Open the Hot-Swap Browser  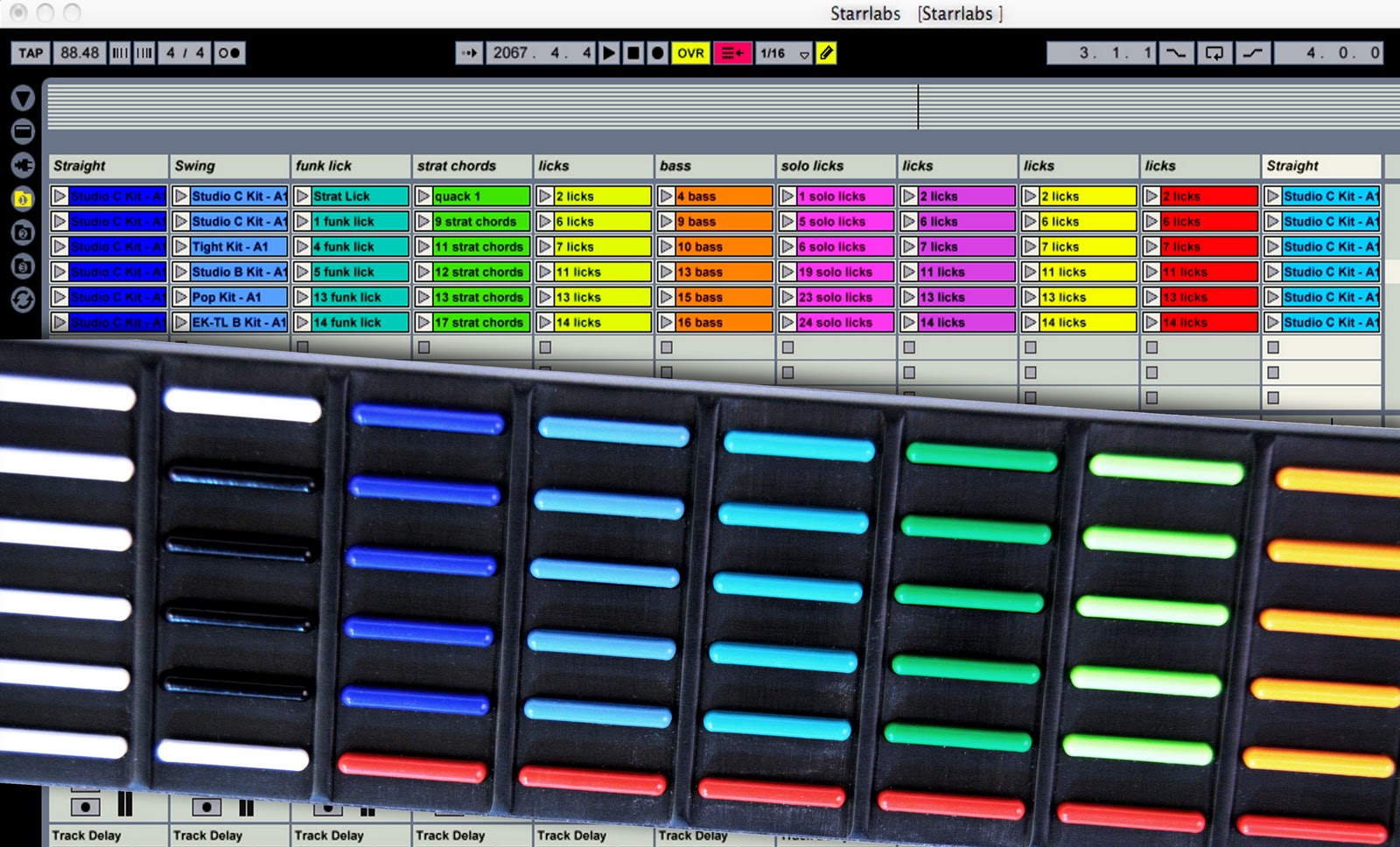tap(23, 300)
